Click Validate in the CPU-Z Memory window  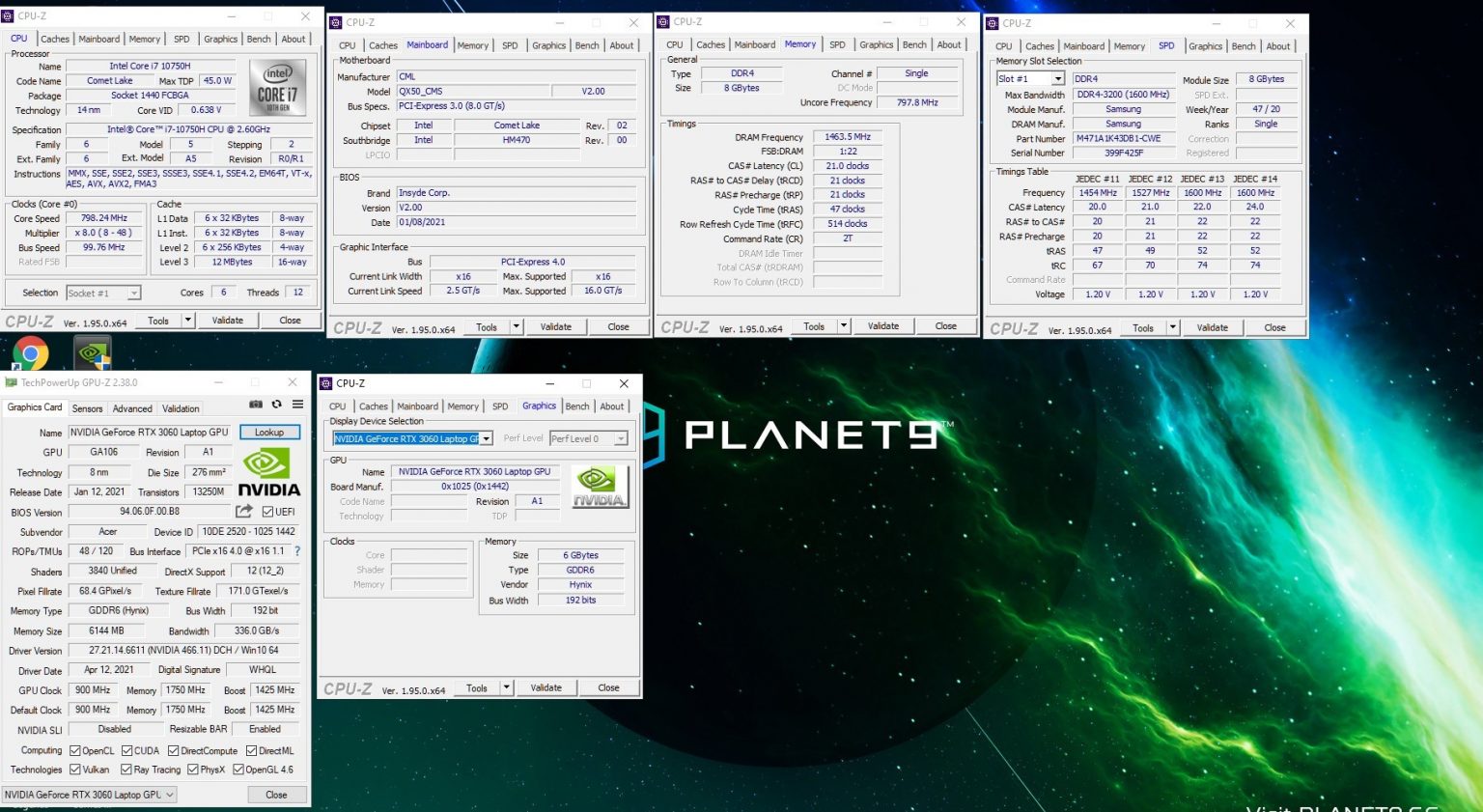pyautogui.click(x=883, y=325)
